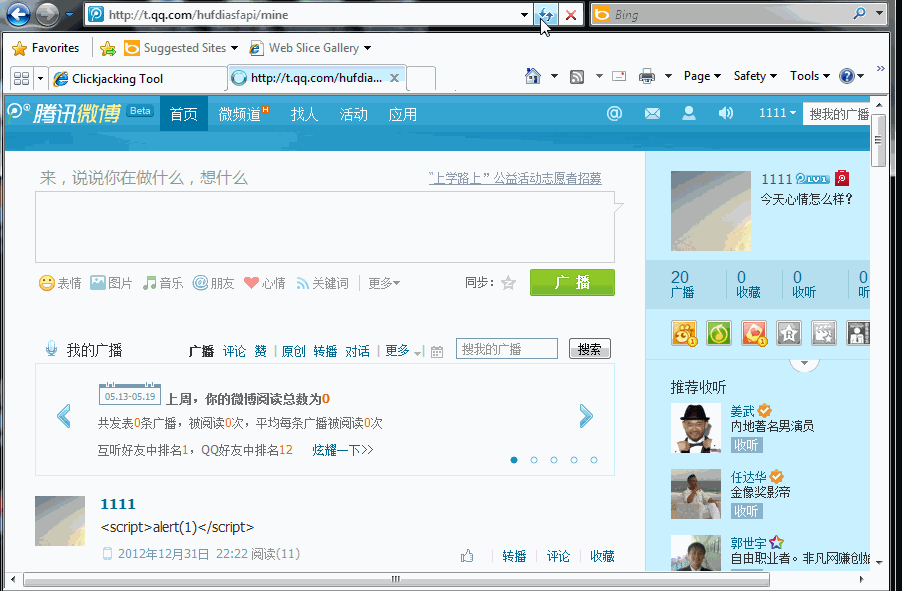This screenshot has height=591, width=902.
Task: Toggle the 同步 sync star icon
Action: point(509,283)
